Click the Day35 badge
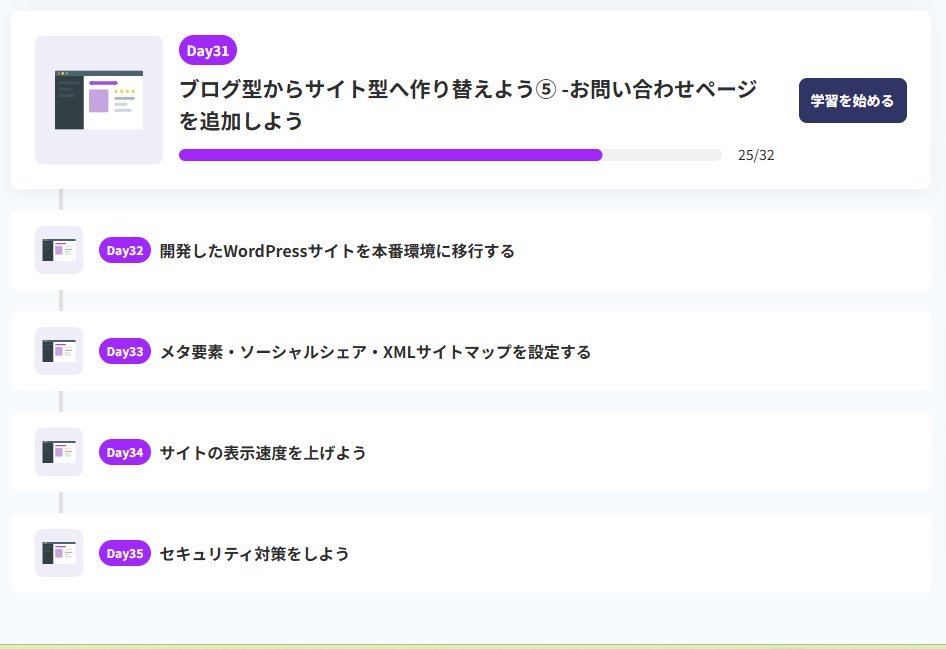Viewport: 946px width, 649px height. (125, 553)
